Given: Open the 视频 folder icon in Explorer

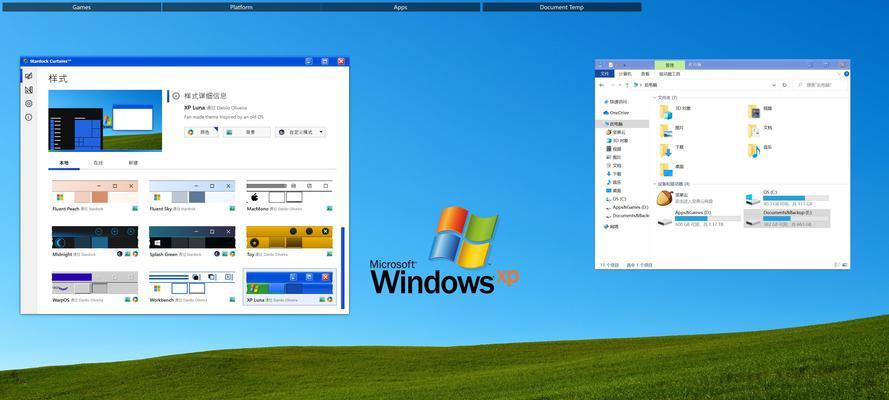Looking at the screenshot, I should pyautogui.click(x=753, y=112).
